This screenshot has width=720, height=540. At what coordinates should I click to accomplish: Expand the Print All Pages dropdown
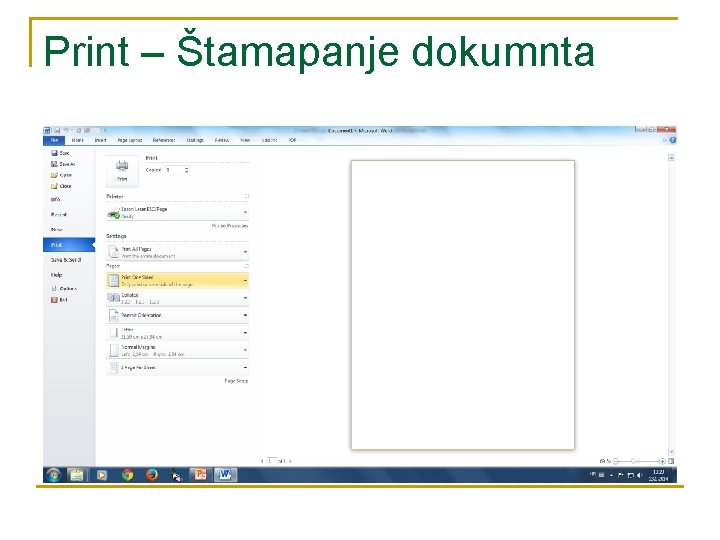click(x=177, y=252)
